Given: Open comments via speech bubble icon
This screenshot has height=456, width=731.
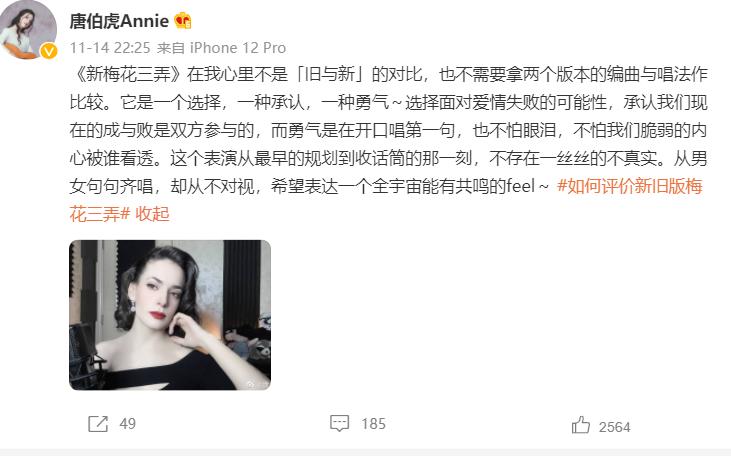Looking at the screenshot, I should click(339, 423).
